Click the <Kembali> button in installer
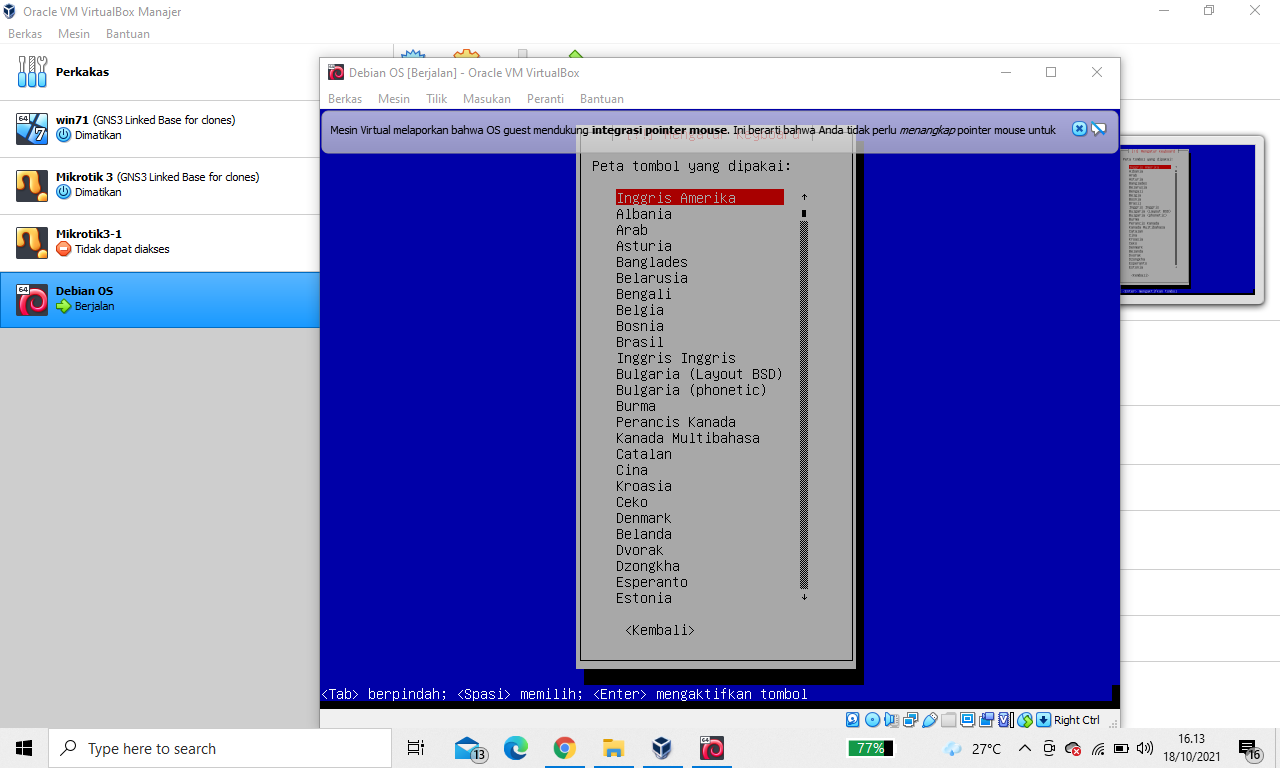Viewport: 1280px width, 768px height. pyautogui.click(x=660, y=630)
